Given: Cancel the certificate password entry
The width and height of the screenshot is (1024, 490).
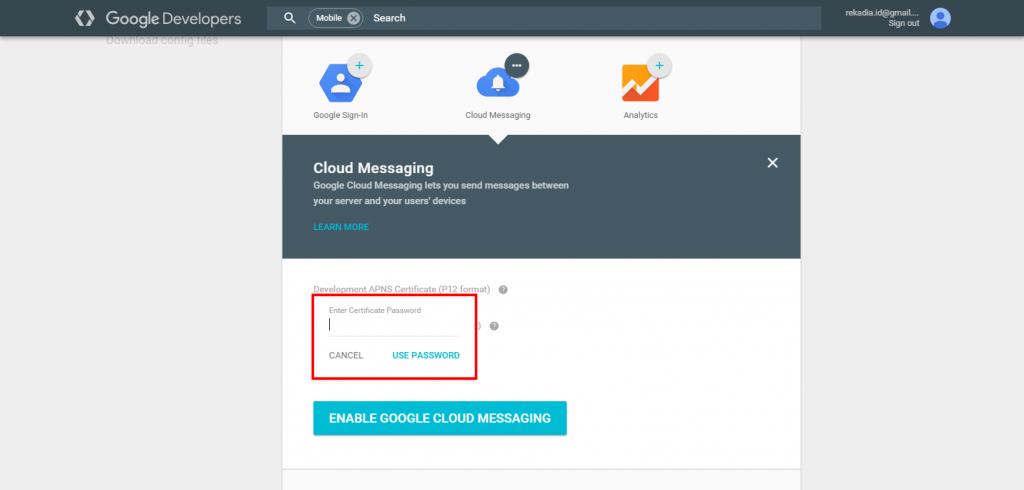Looking at the screenshot, I should [x=346, y=355].
